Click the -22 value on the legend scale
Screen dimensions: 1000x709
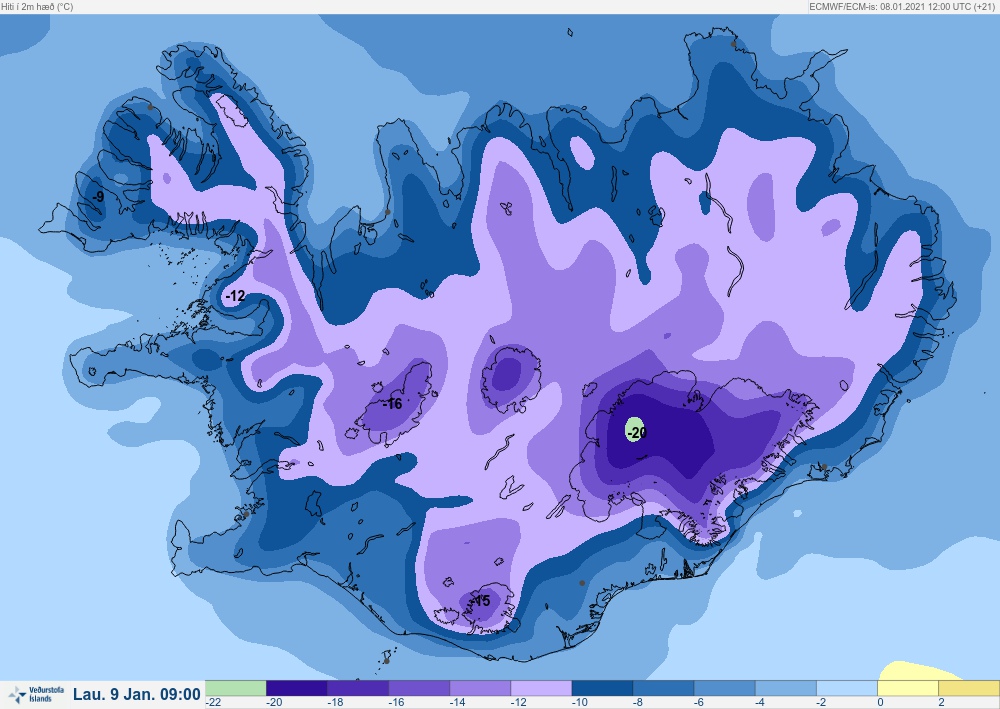213,703
